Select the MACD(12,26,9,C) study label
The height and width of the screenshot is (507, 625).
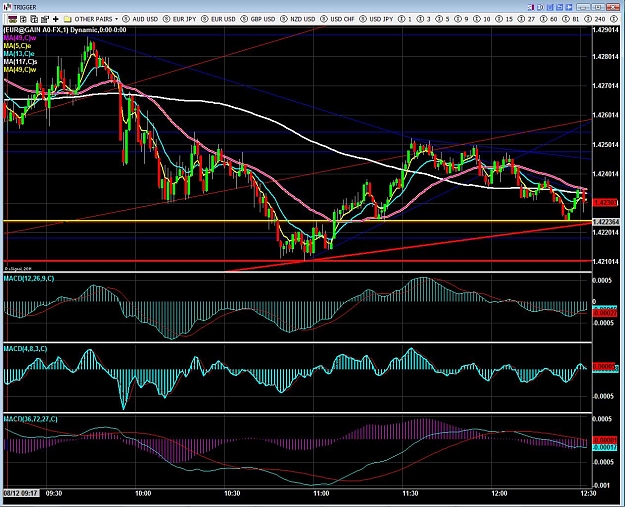(29, 279)
